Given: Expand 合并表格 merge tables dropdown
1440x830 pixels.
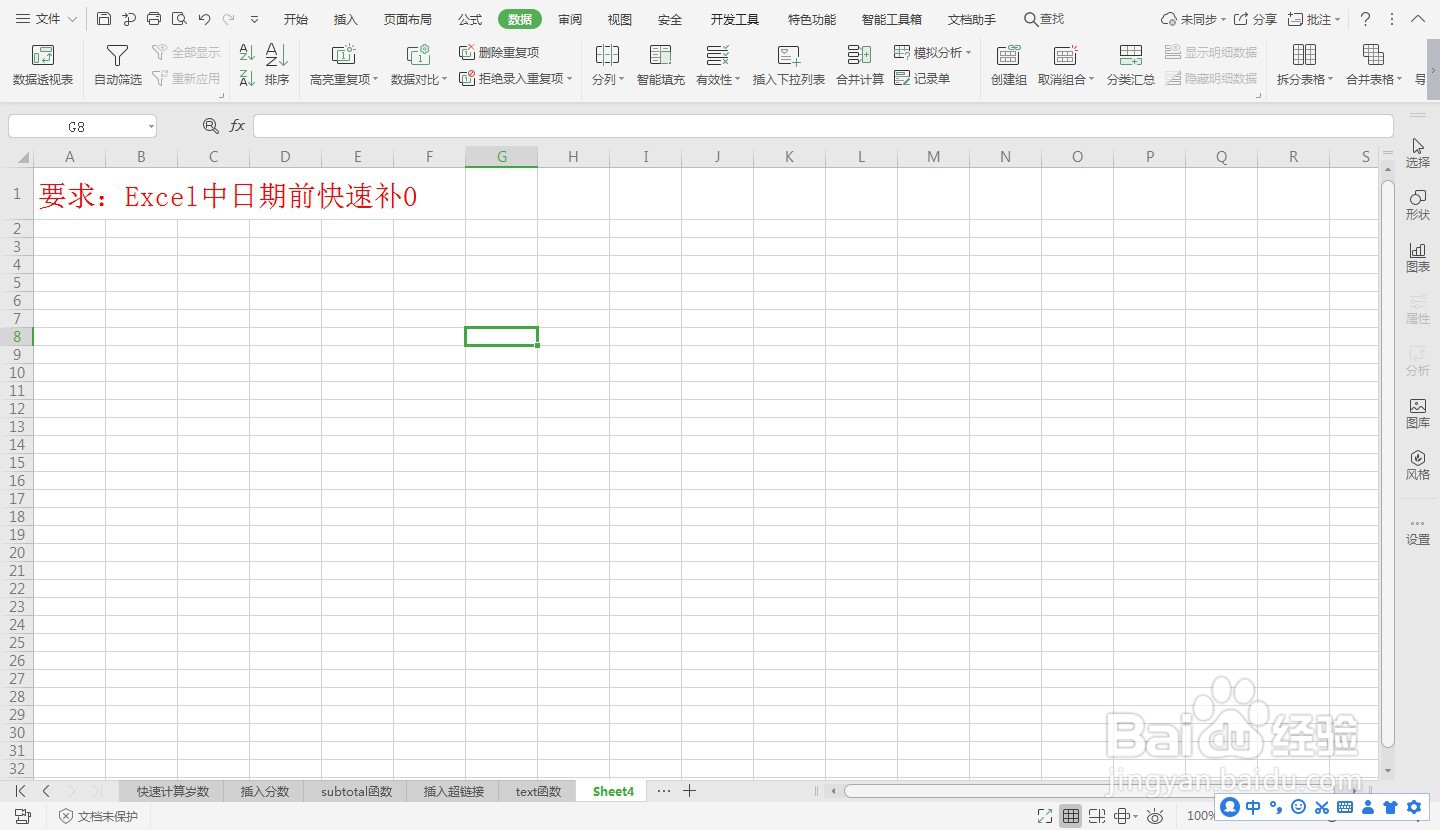Looking at the screenshot, I should point(1399,80).
